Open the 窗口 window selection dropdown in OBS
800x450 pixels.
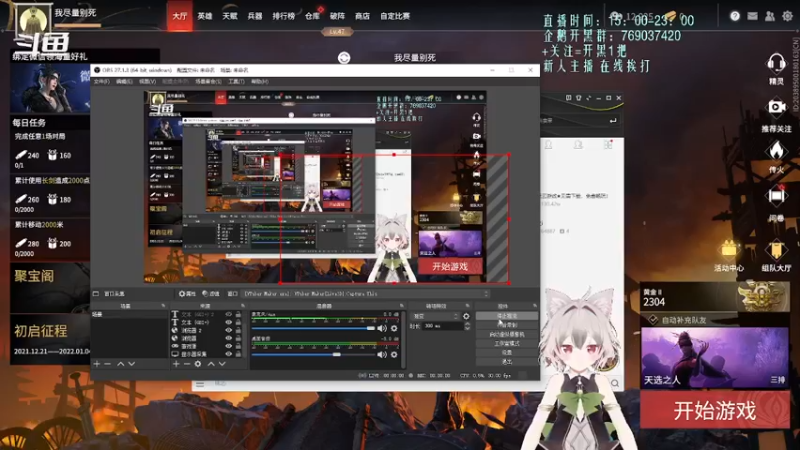click(366, 294)
